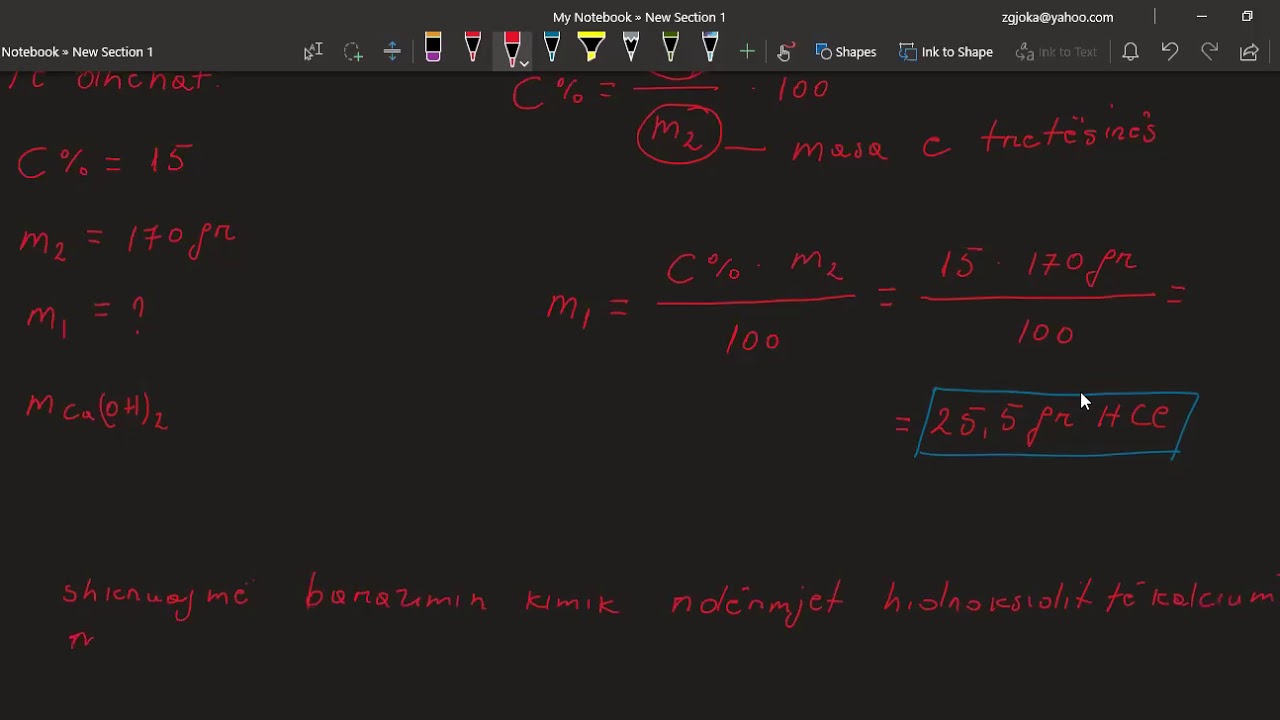Undo the last stroke
The height and width of the screenshot is (720, 1280).
point(1170,51)
